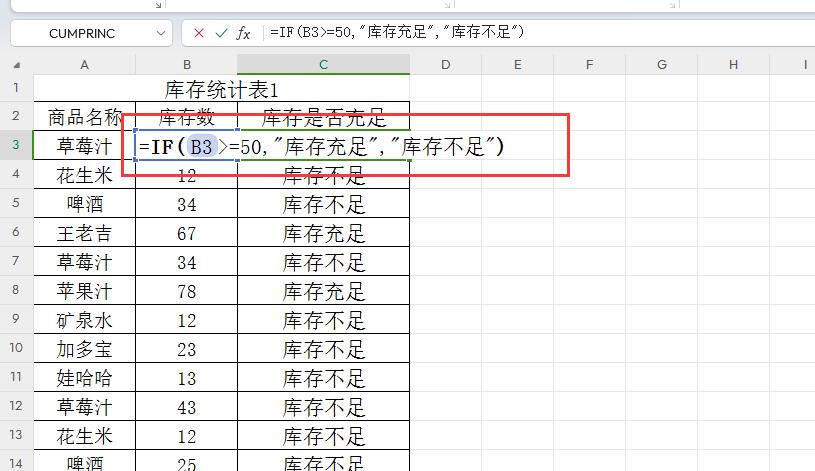
Task: Select column D header
Action: click(445, 64)
